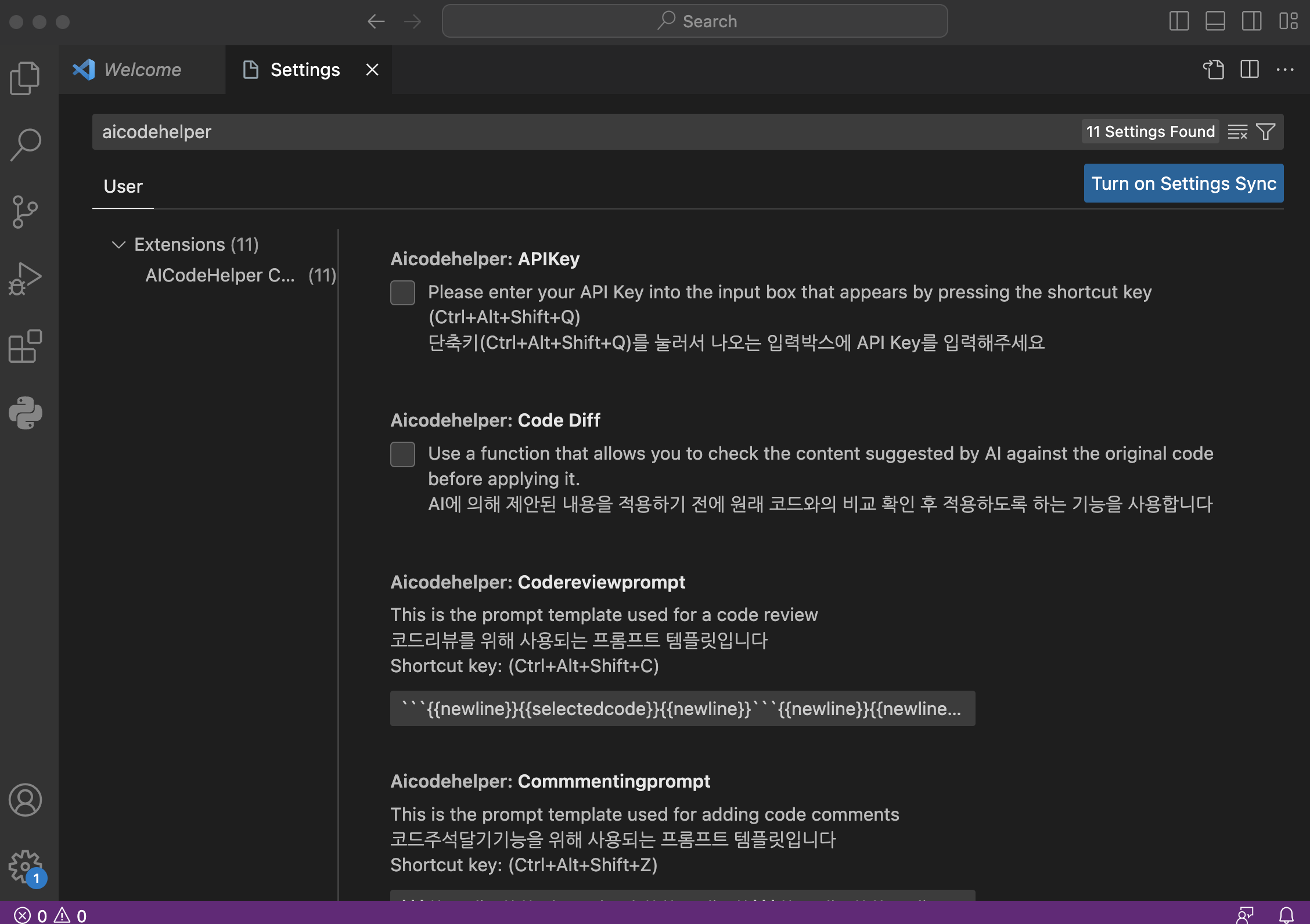The image size is (1310, 924).
Task: Enable the Aicodehelper APIKey checkbox
Action: [x=402, y=293]
